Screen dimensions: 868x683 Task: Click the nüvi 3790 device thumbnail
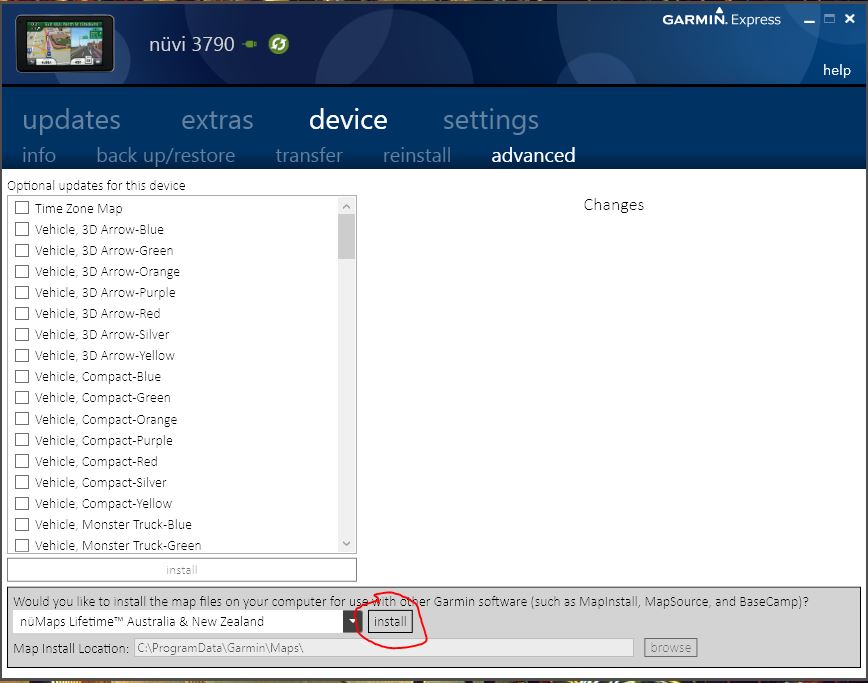pyautogui.click(x=65, y=44)
